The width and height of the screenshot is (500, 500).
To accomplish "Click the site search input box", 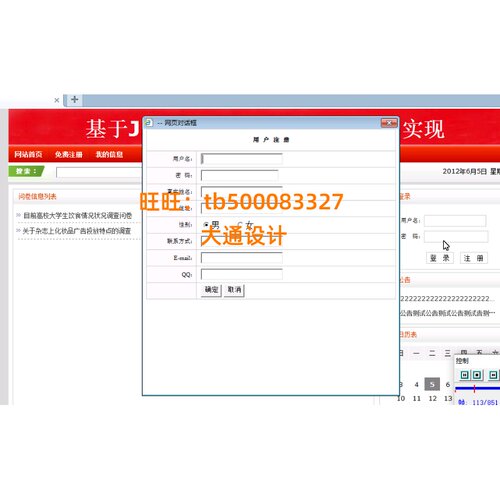I will tap(99, 172).
